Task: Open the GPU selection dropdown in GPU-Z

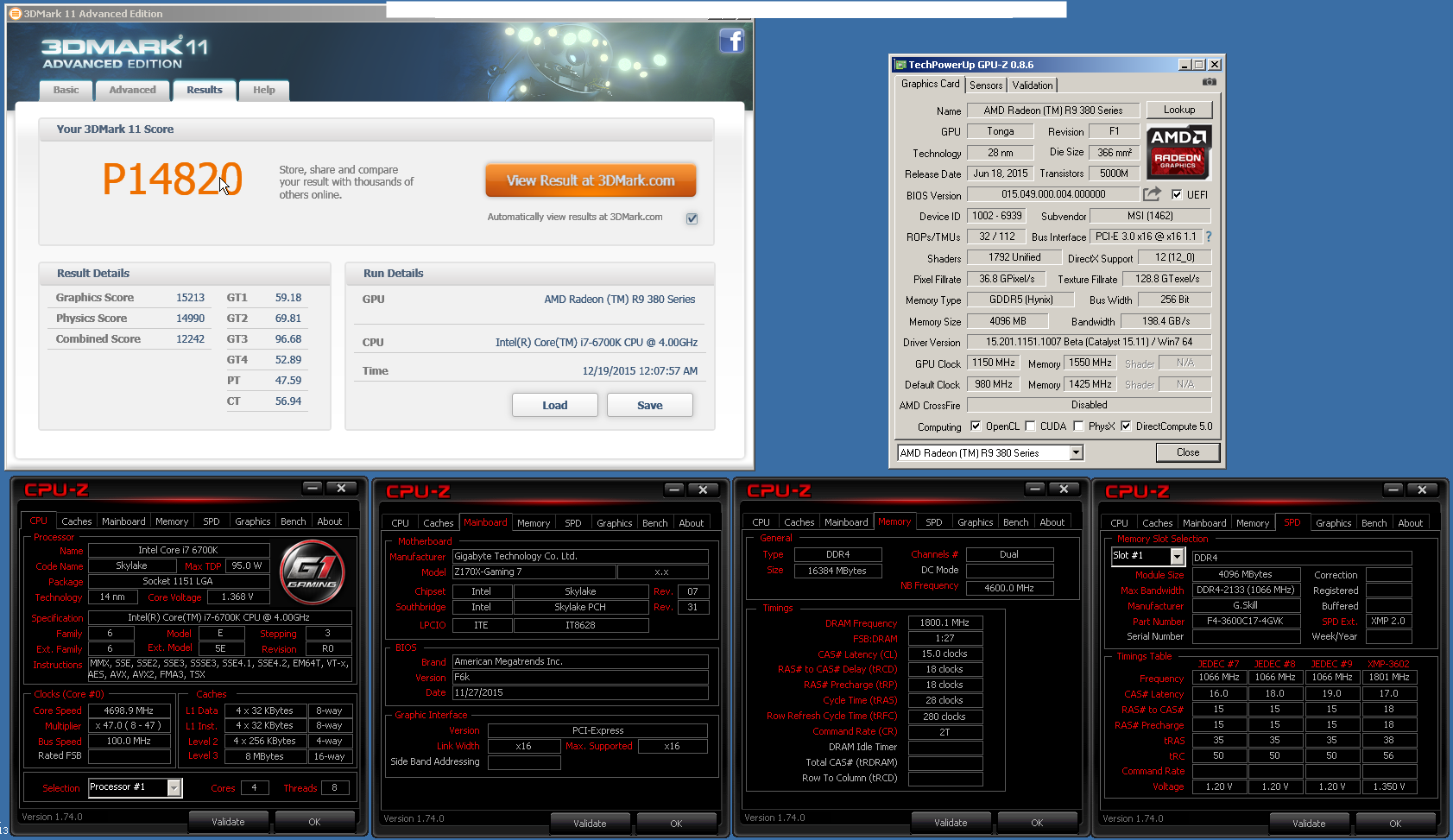Action: (1076, 452)
